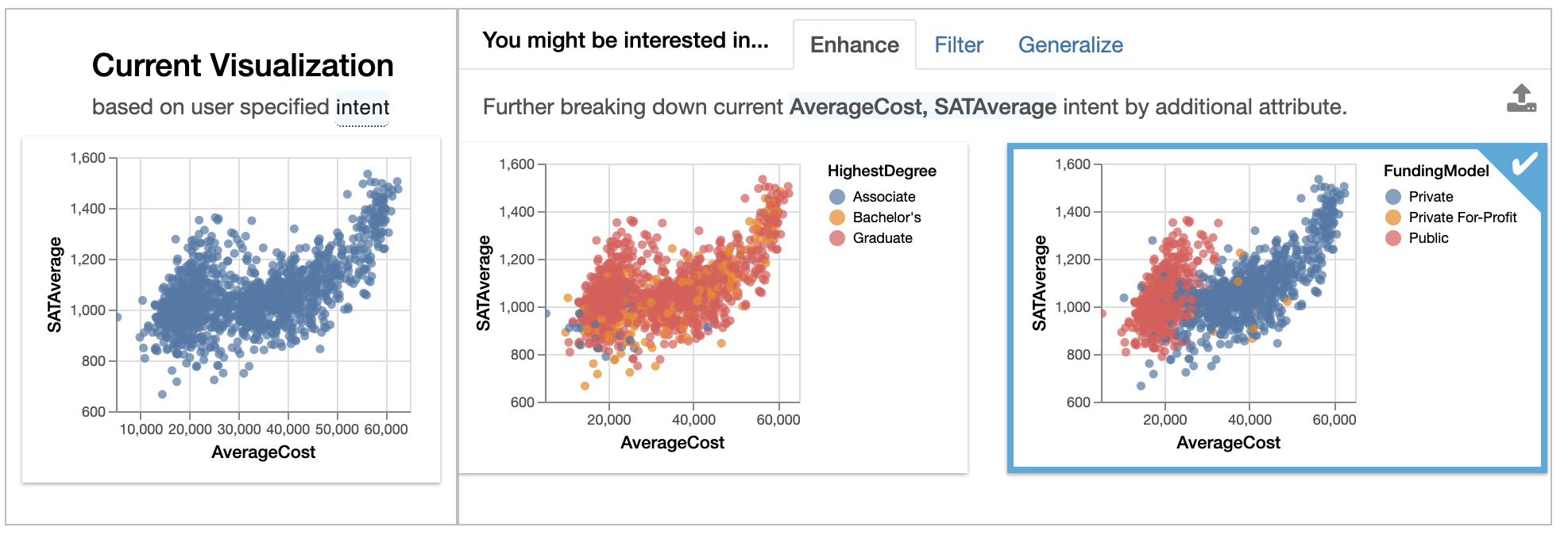The height and width of the screenshot is (535, 1568).
Task: Click the Private For-Profit orange swatch
Action: click(x=1393, y=217)
